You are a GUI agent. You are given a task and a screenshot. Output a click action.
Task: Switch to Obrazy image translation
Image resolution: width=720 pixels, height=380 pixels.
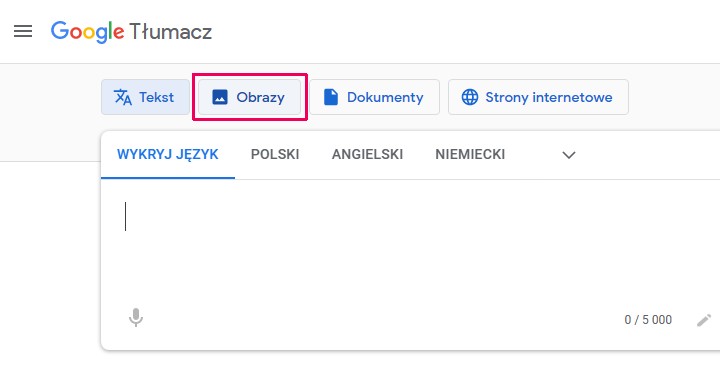pos(249,97)
